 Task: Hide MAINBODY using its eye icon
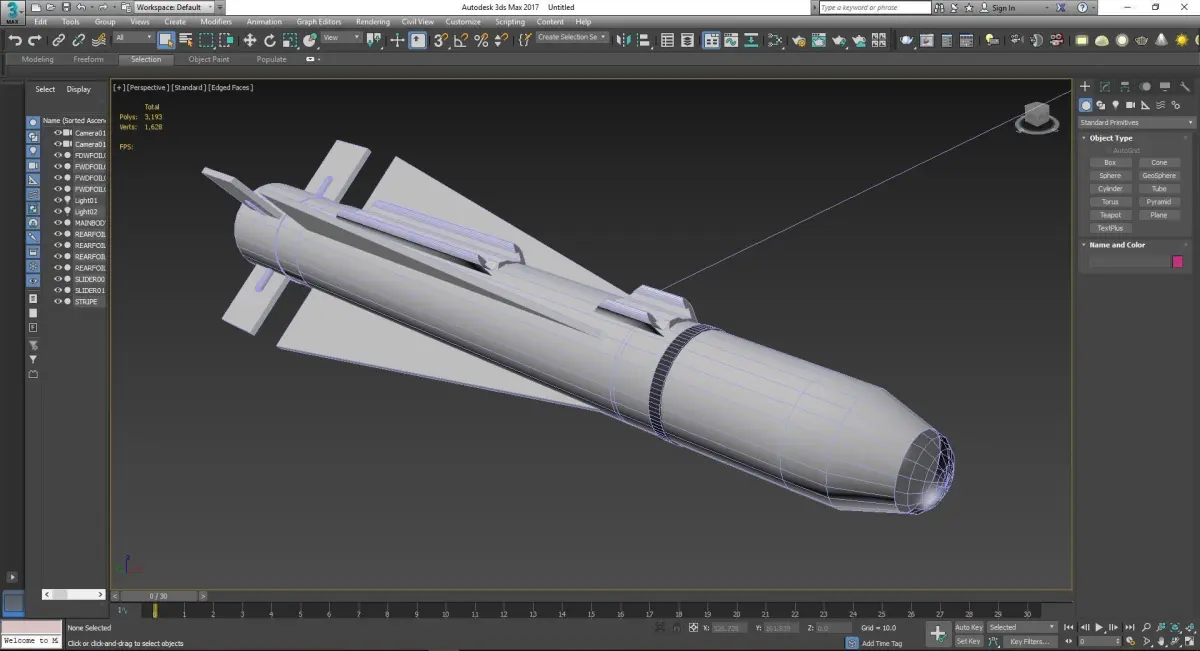[x=57, y=223]
